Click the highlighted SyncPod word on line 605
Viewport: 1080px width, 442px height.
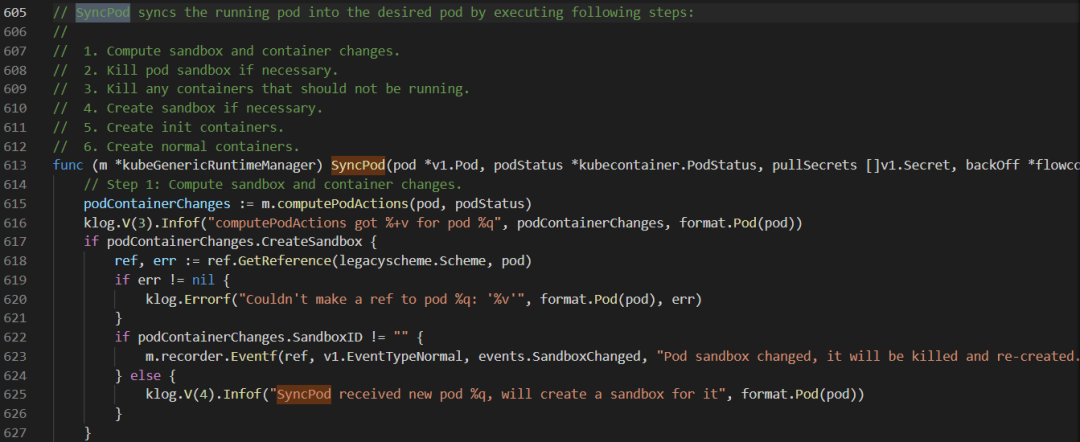pyautogui.click(x=103, y=13)
